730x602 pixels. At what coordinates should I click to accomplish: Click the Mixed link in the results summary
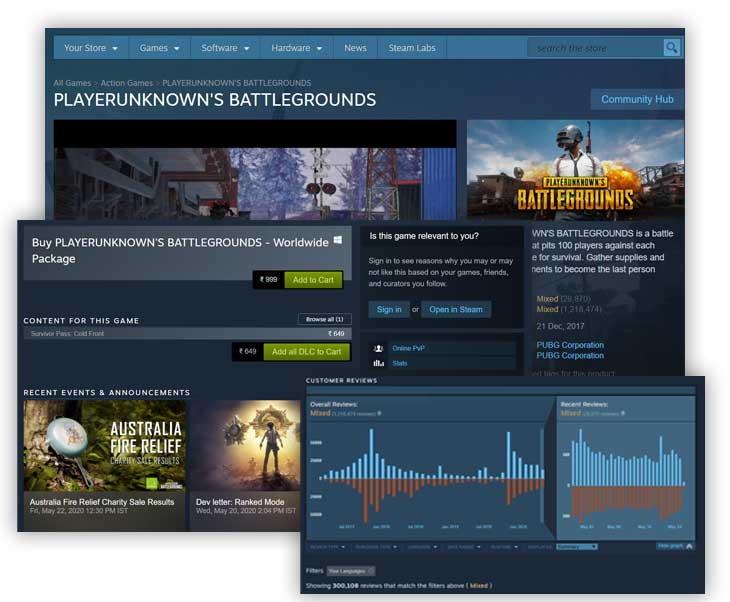(479, 586)
